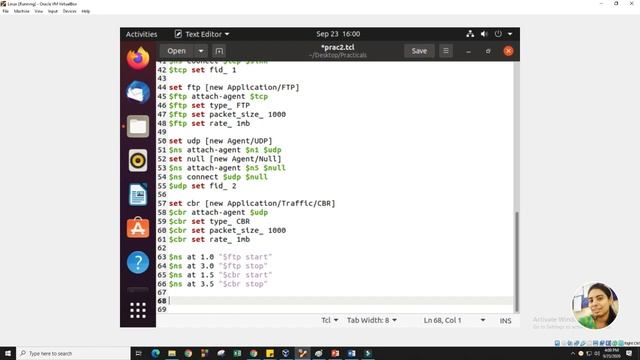
Task: Open the Tab Width dropdown
Action: click(372, 320)
